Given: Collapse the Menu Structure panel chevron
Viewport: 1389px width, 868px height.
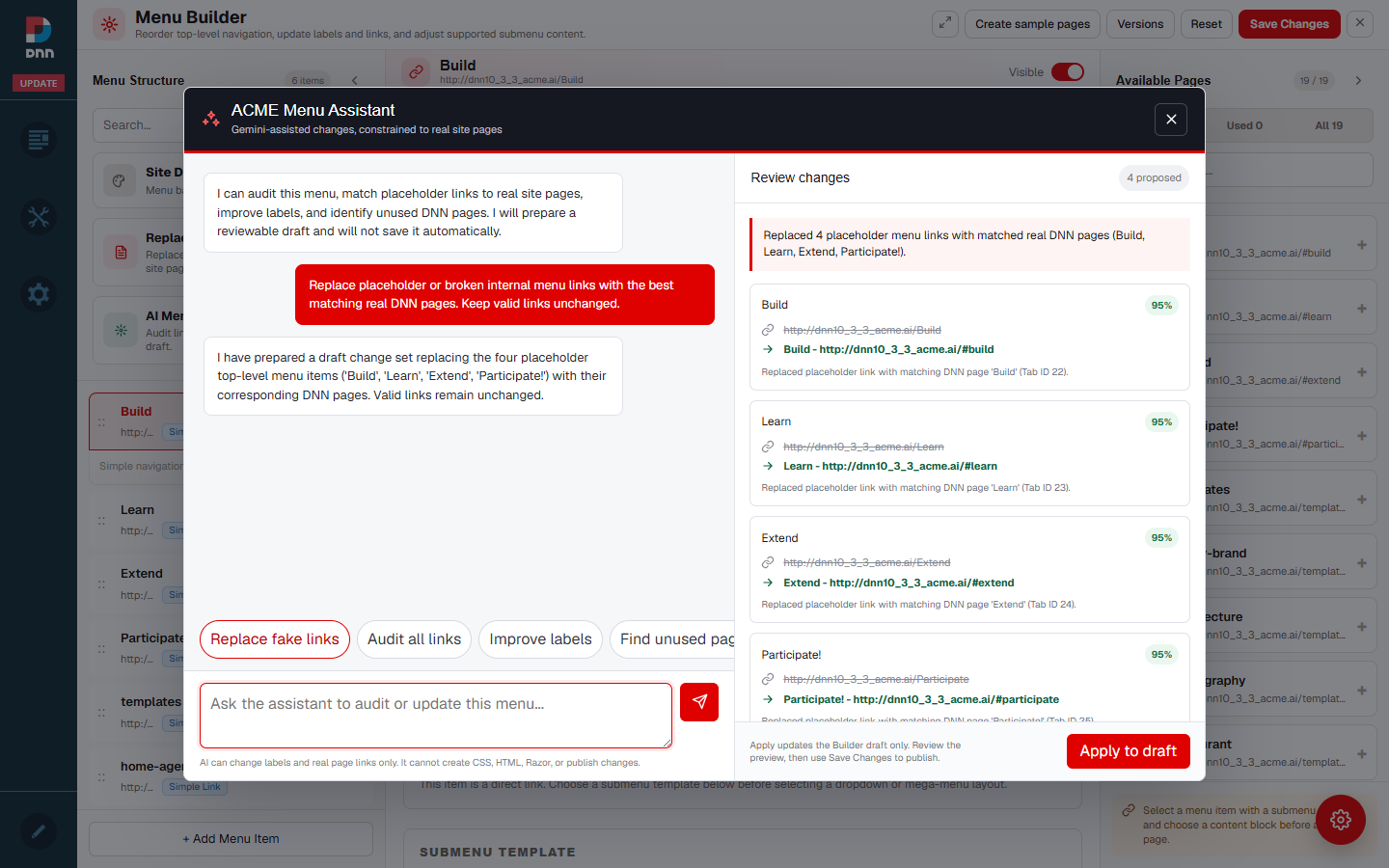Looking at the screenshot, I should 354,80.
